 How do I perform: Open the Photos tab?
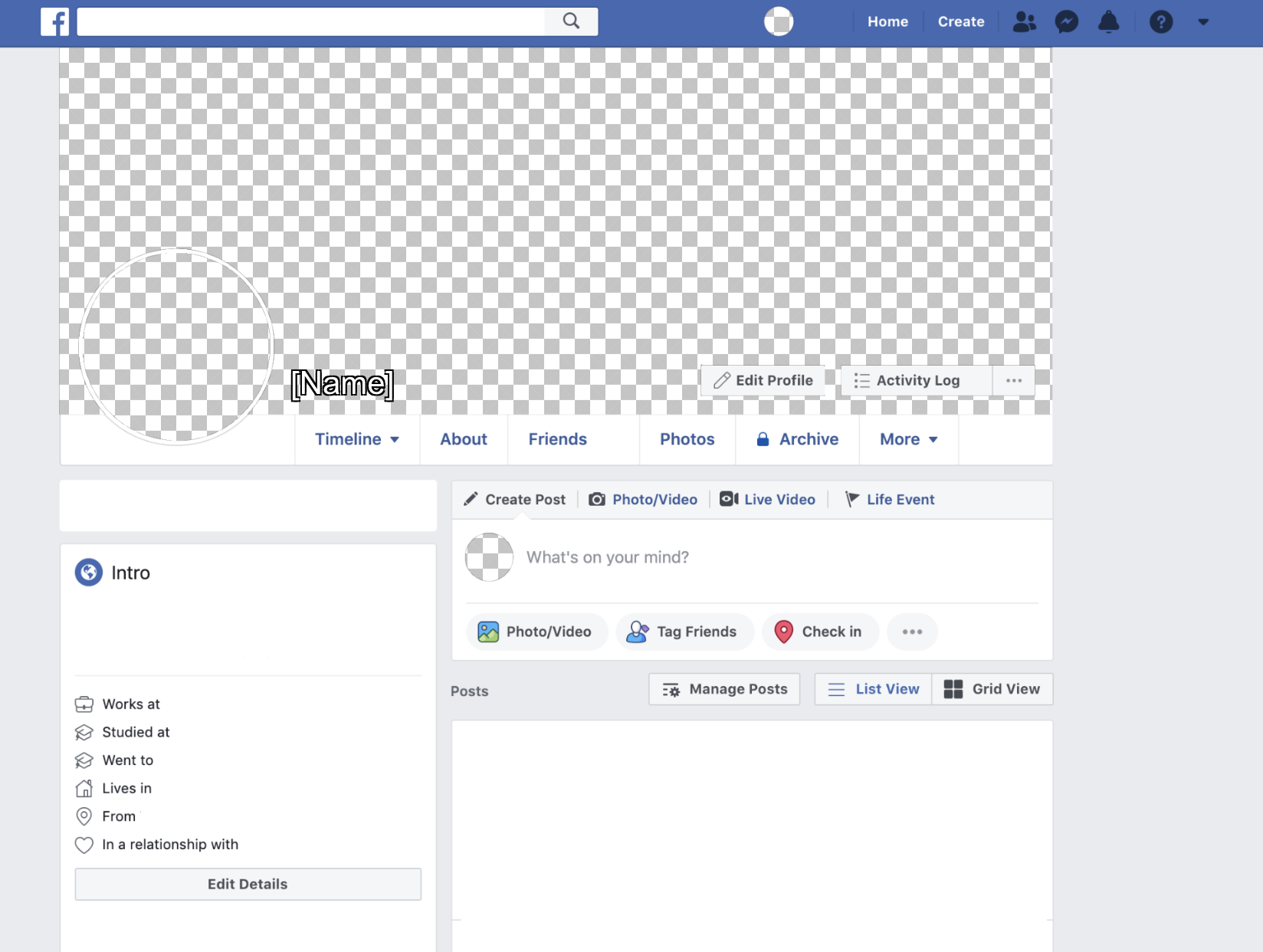coord(686,439)
